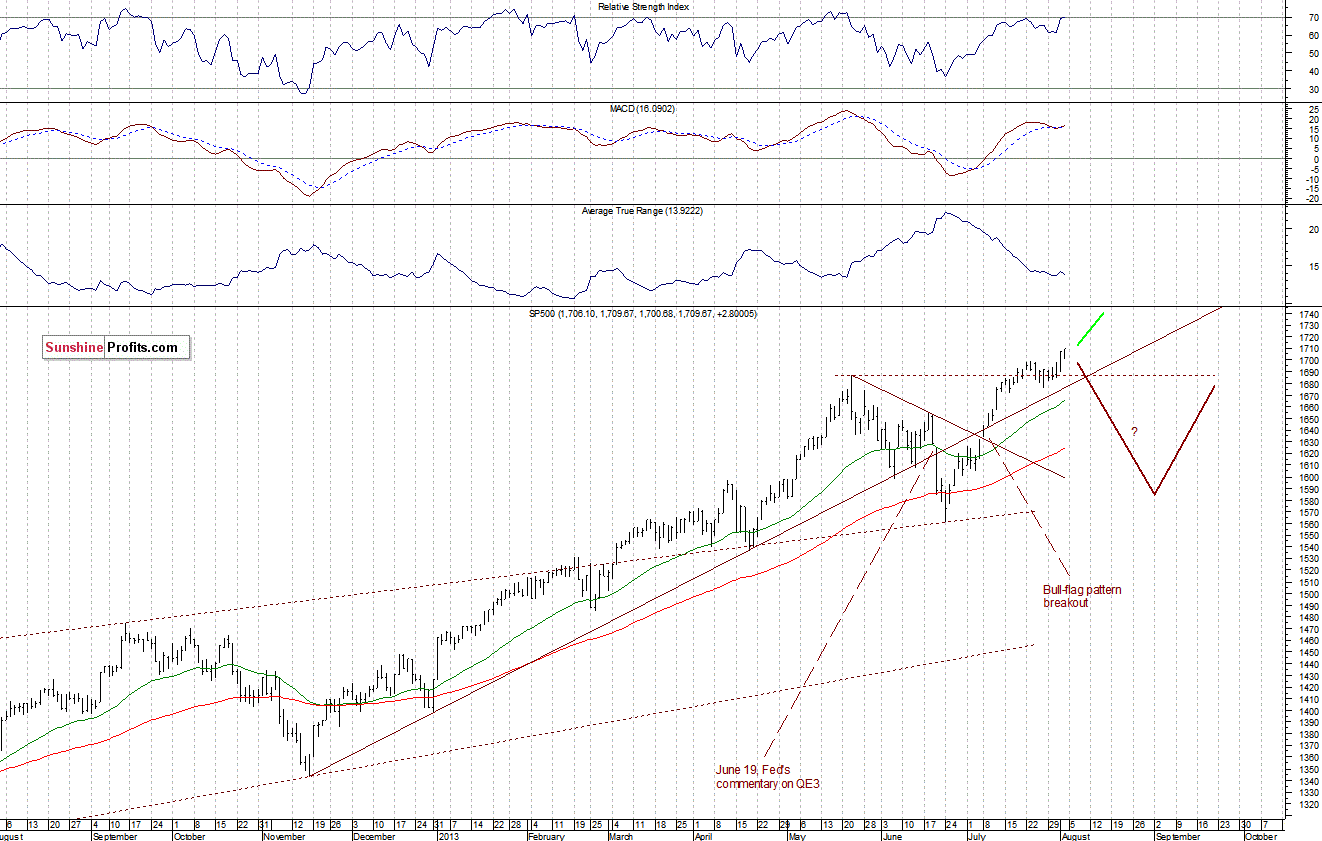This screenshot has height=841, width=1322.
Task: Click the July label on date axis
Action: [975, 835]
